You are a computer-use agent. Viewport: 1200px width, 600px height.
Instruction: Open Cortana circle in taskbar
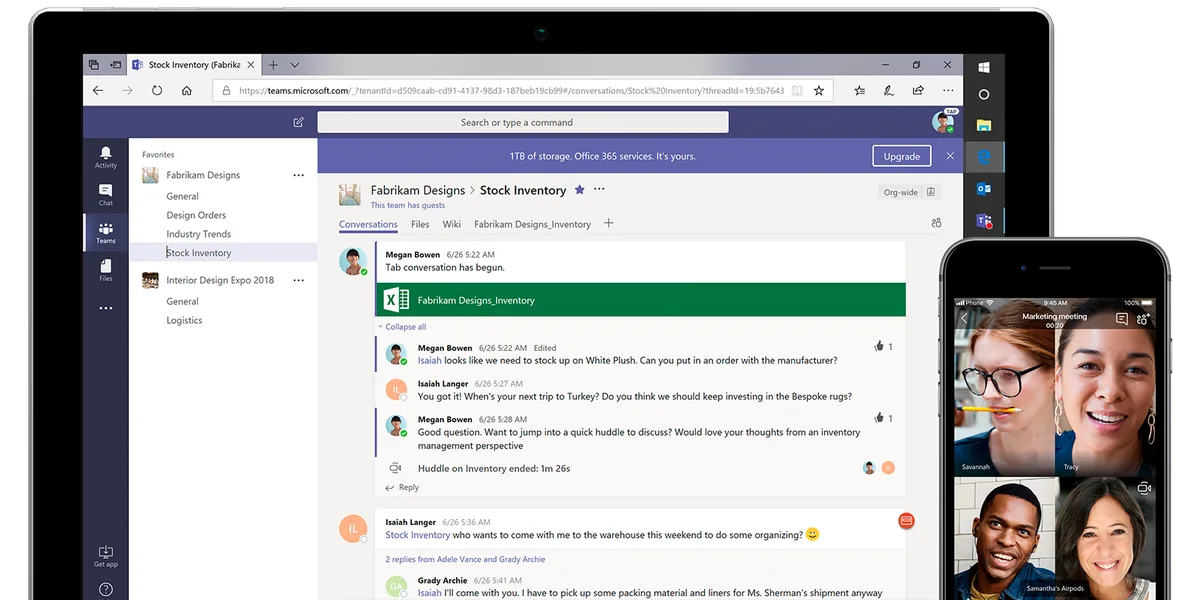click(984, 95)
